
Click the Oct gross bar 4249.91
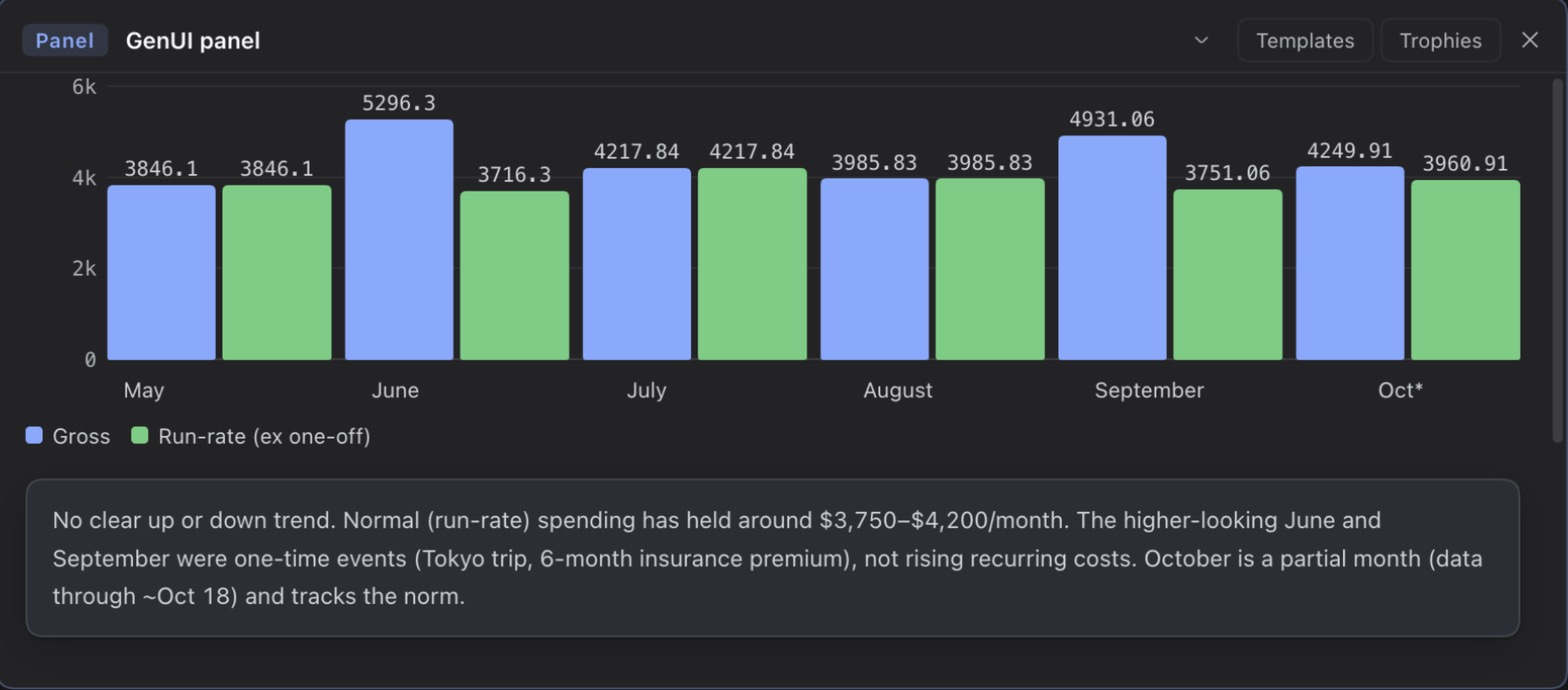click(x=1350, y=263)
